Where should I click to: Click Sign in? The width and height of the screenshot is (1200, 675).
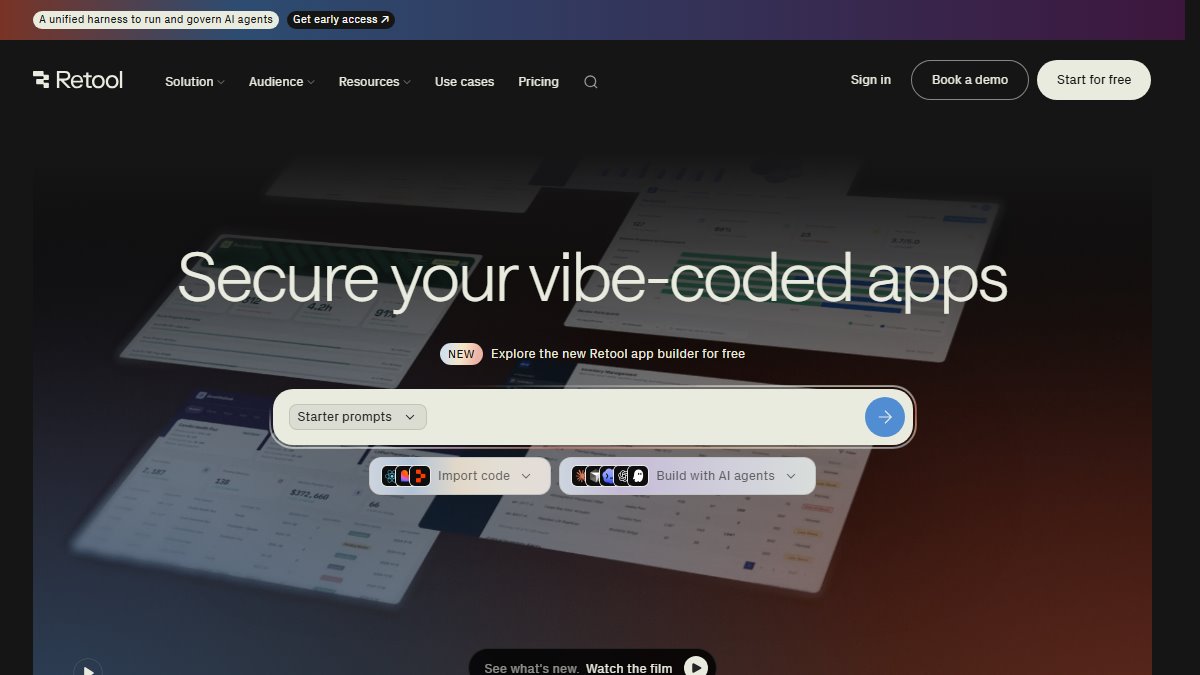click(871, 80)
